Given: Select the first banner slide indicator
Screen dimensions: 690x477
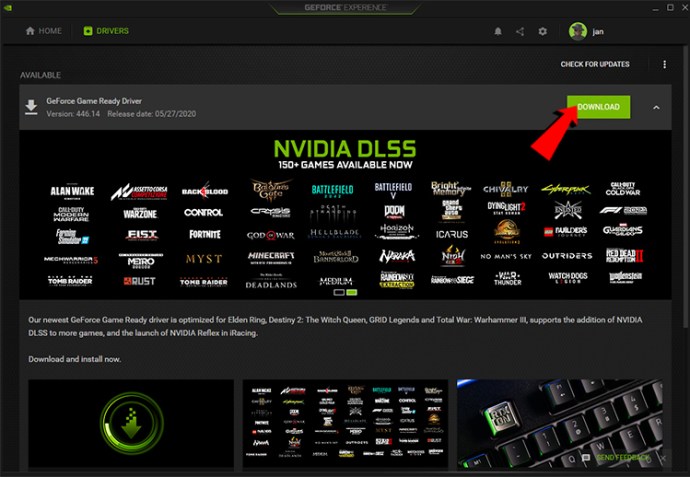Looking at the screenshot, I should (x=339, y=292).
